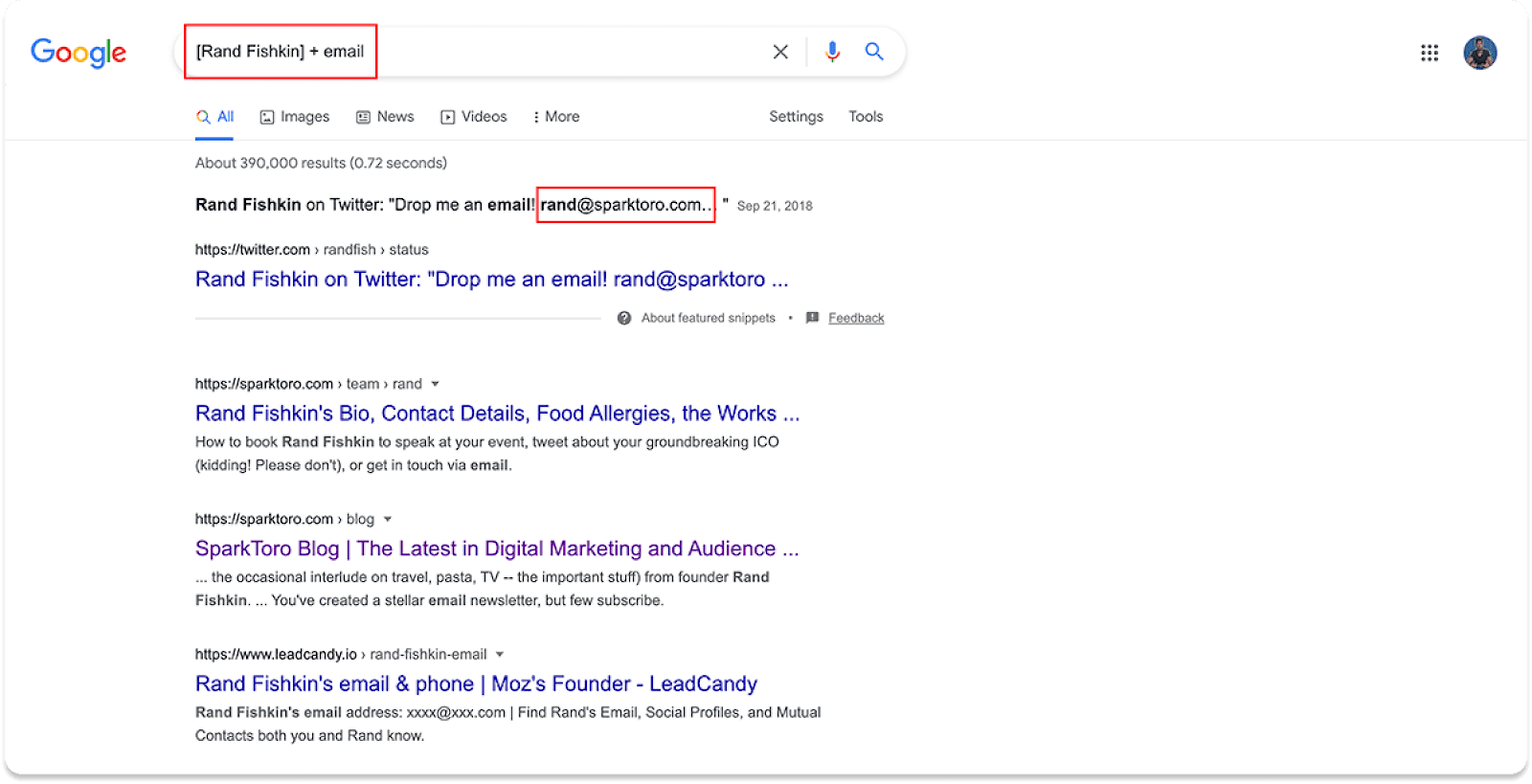Clear the search box with X icon
The image size is (1532, 784).
780,52
